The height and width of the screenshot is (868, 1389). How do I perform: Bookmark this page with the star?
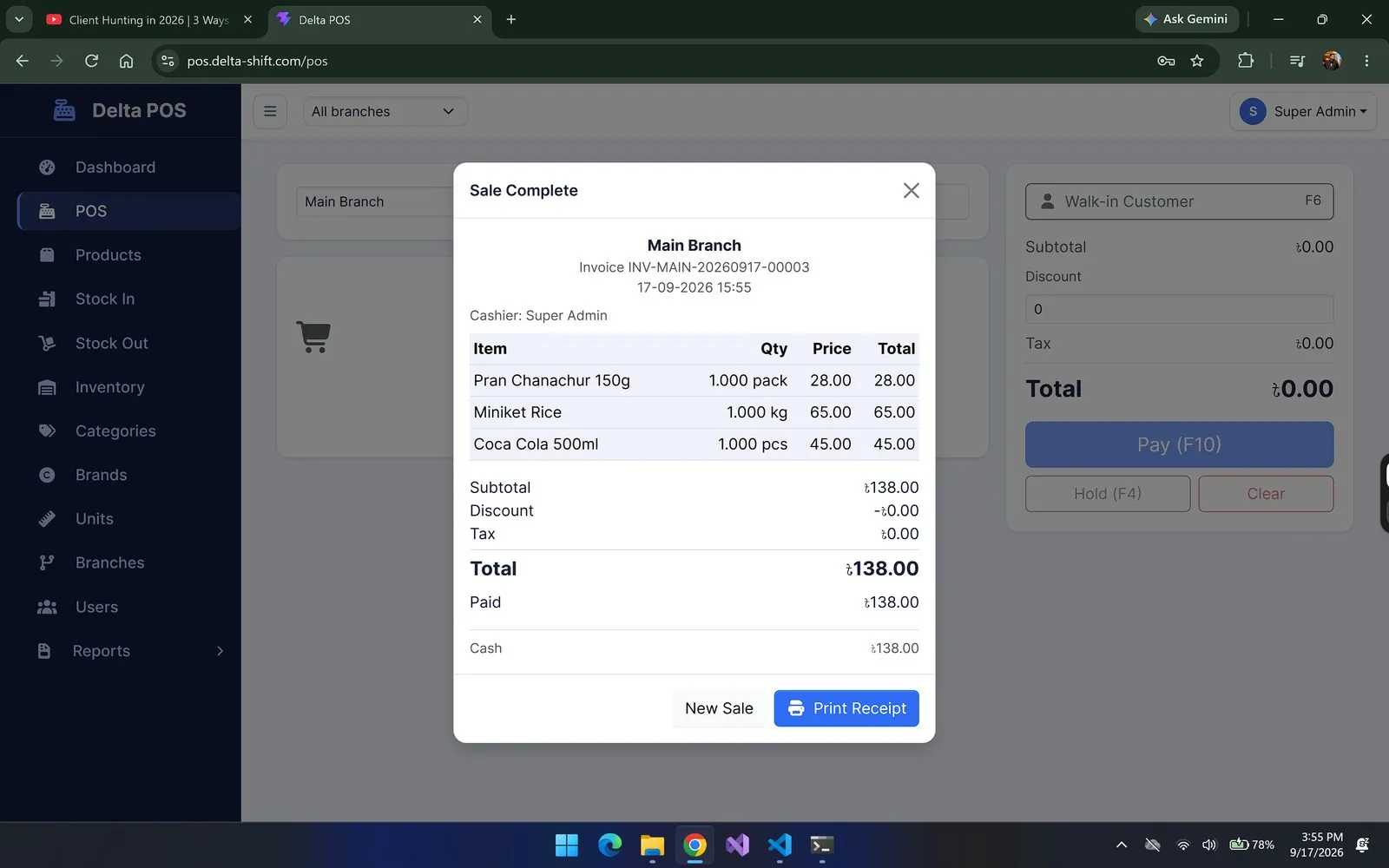[x=1197, y=61]
